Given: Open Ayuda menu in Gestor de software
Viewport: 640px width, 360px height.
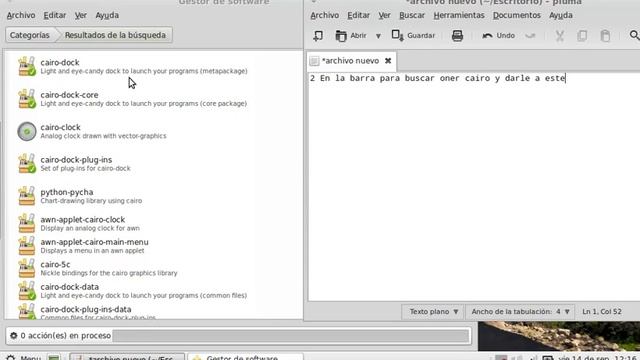Looking at the screenshot, I should click(x=107, y=15).
